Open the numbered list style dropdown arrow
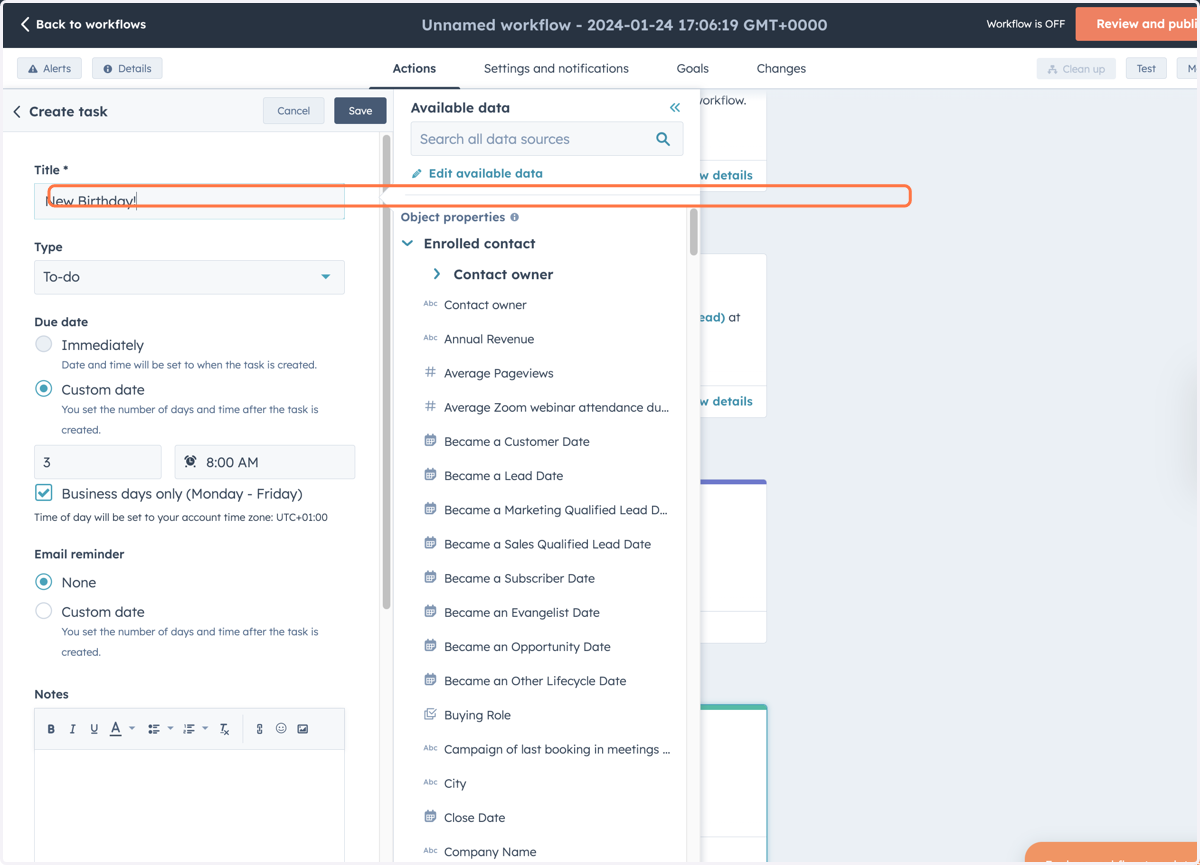This screenshot has width=1200, height=865. (205, 728)
